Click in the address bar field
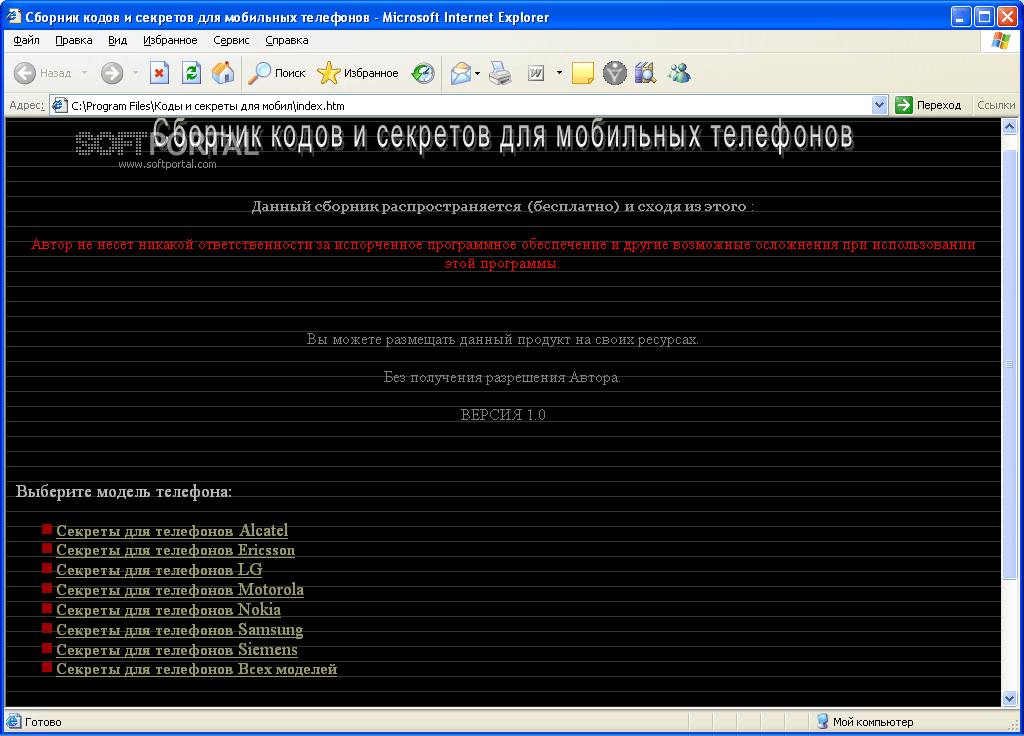The width and height of the screenshot is (1024, 736). click(x=460, y=105)
